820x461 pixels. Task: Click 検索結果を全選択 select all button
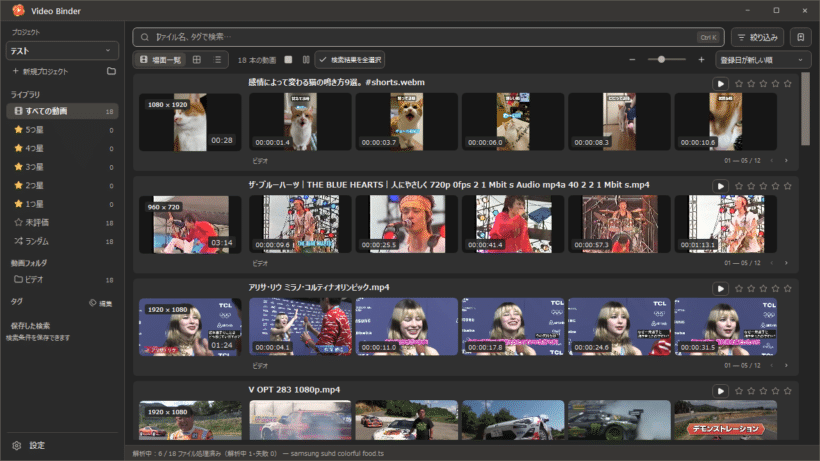click(350, 60)
